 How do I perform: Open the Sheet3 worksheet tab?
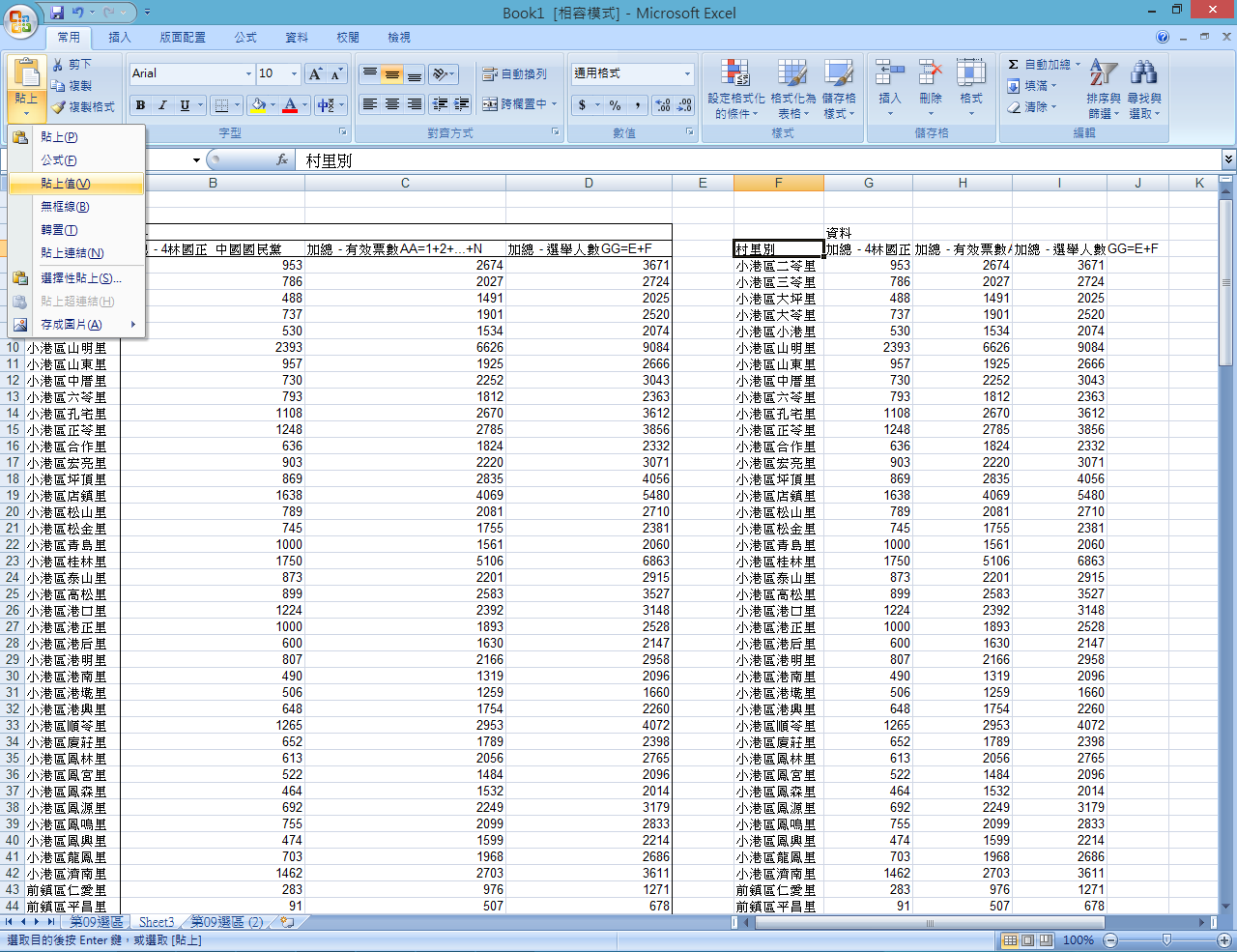(157, 922)
